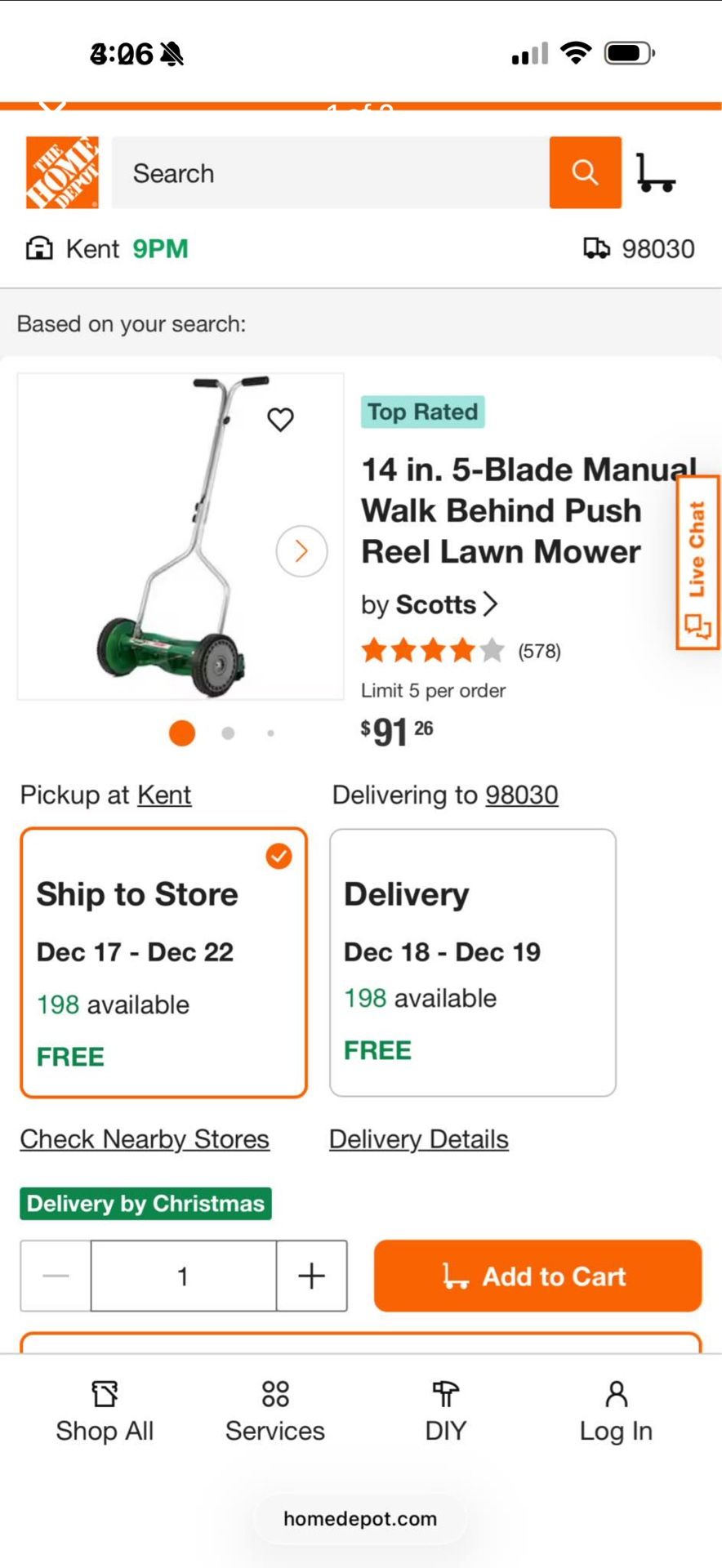This screenshot has height=1568, width=722.
Task: Open the Home Depot home logo
Action: tap(61, 173)
